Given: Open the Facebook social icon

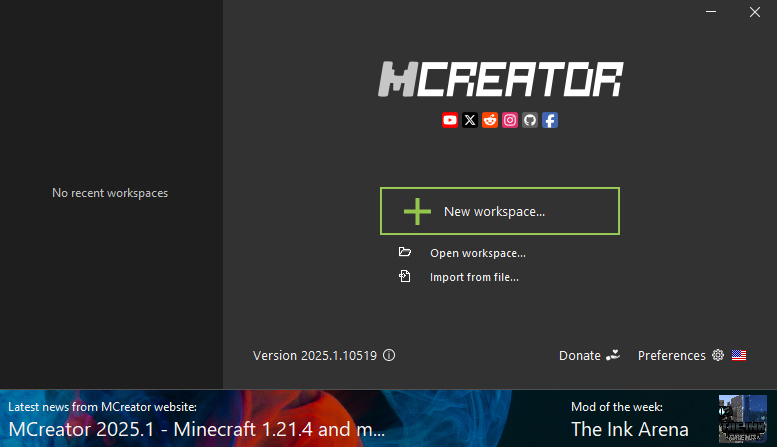Looking at the screenshot, I should point(550,120).
